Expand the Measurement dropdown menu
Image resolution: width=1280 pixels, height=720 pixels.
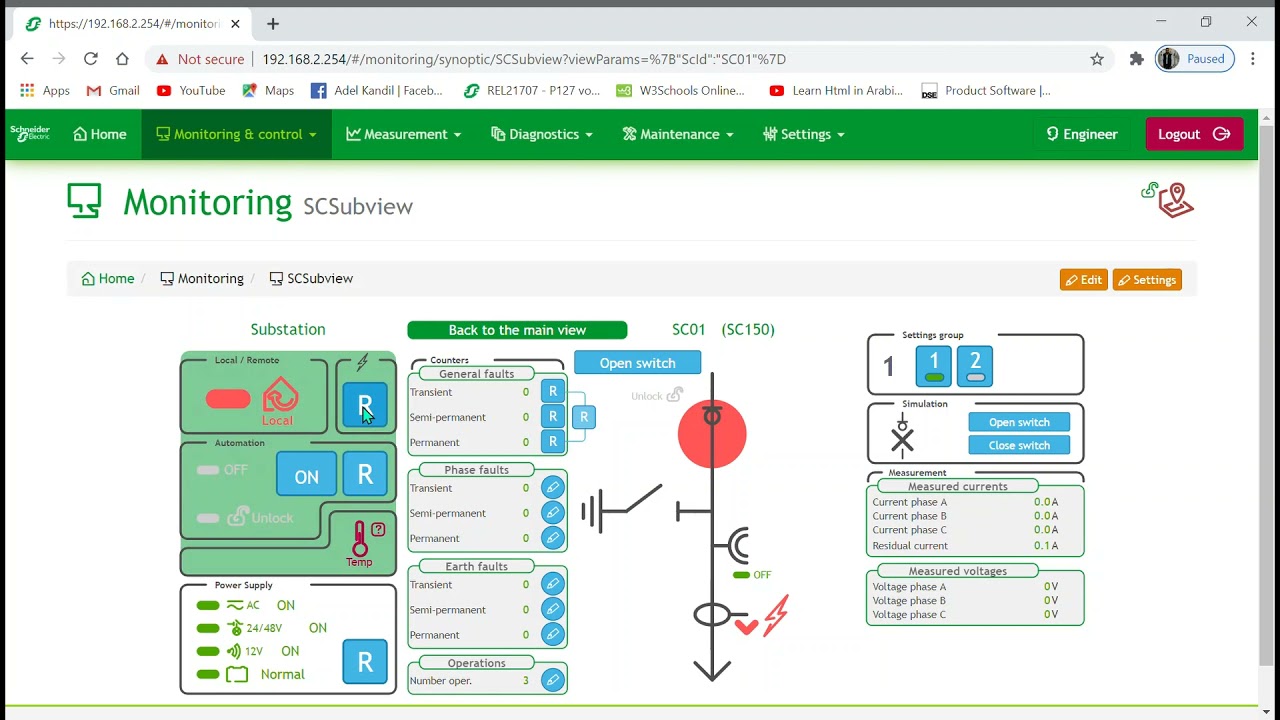click(x=403, y=134)
